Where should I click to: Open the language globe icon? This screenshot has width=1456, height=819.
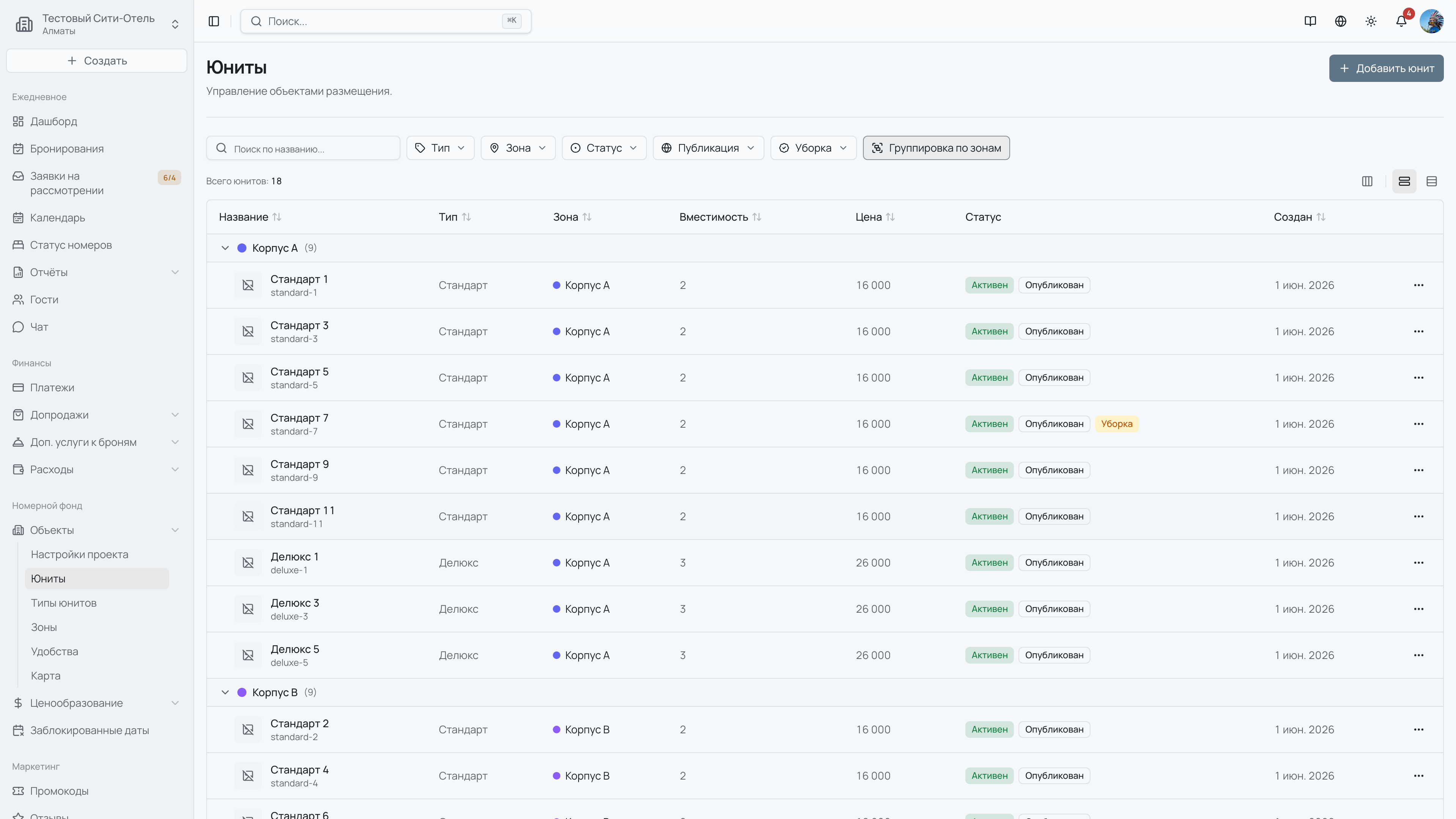(1341, 21)
